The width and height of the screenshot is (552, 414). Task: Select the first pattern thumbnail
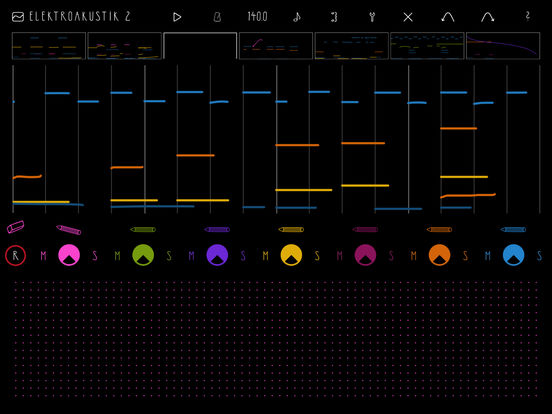49,46
